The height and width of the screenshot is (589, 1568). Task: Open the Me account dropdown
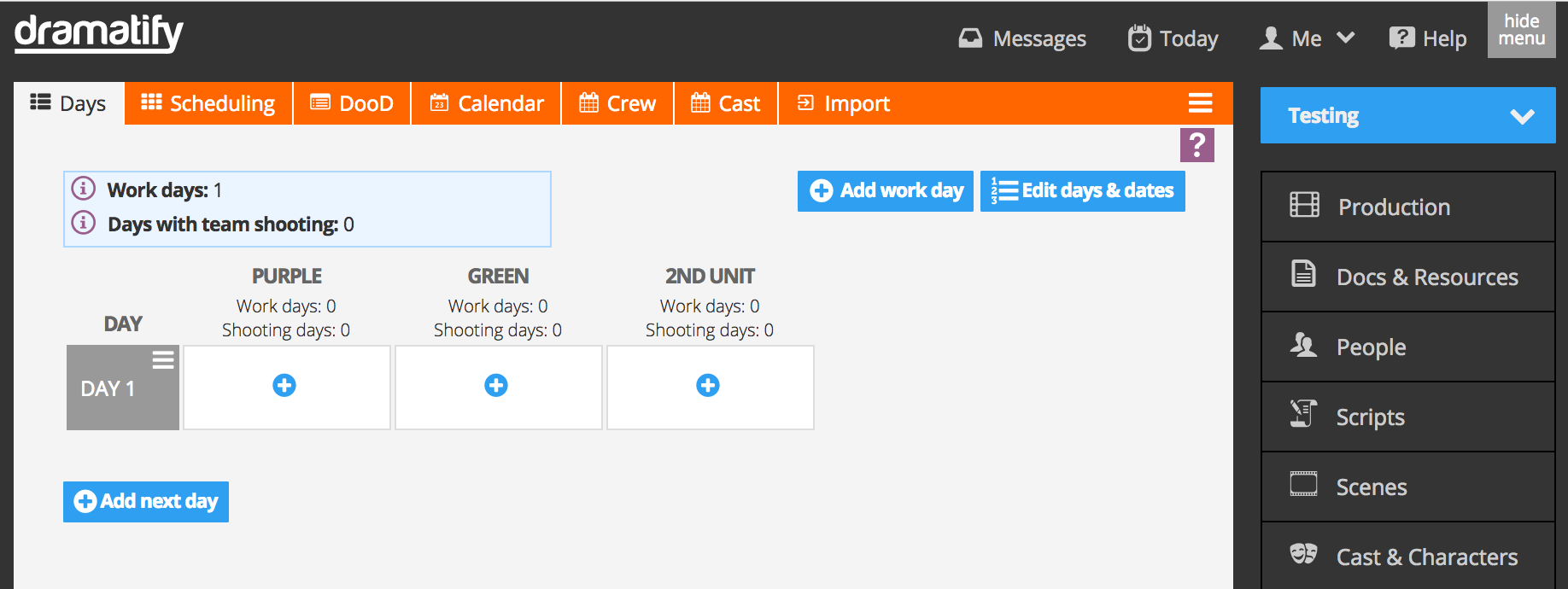pyautogui.click(x=1307, y=38)
